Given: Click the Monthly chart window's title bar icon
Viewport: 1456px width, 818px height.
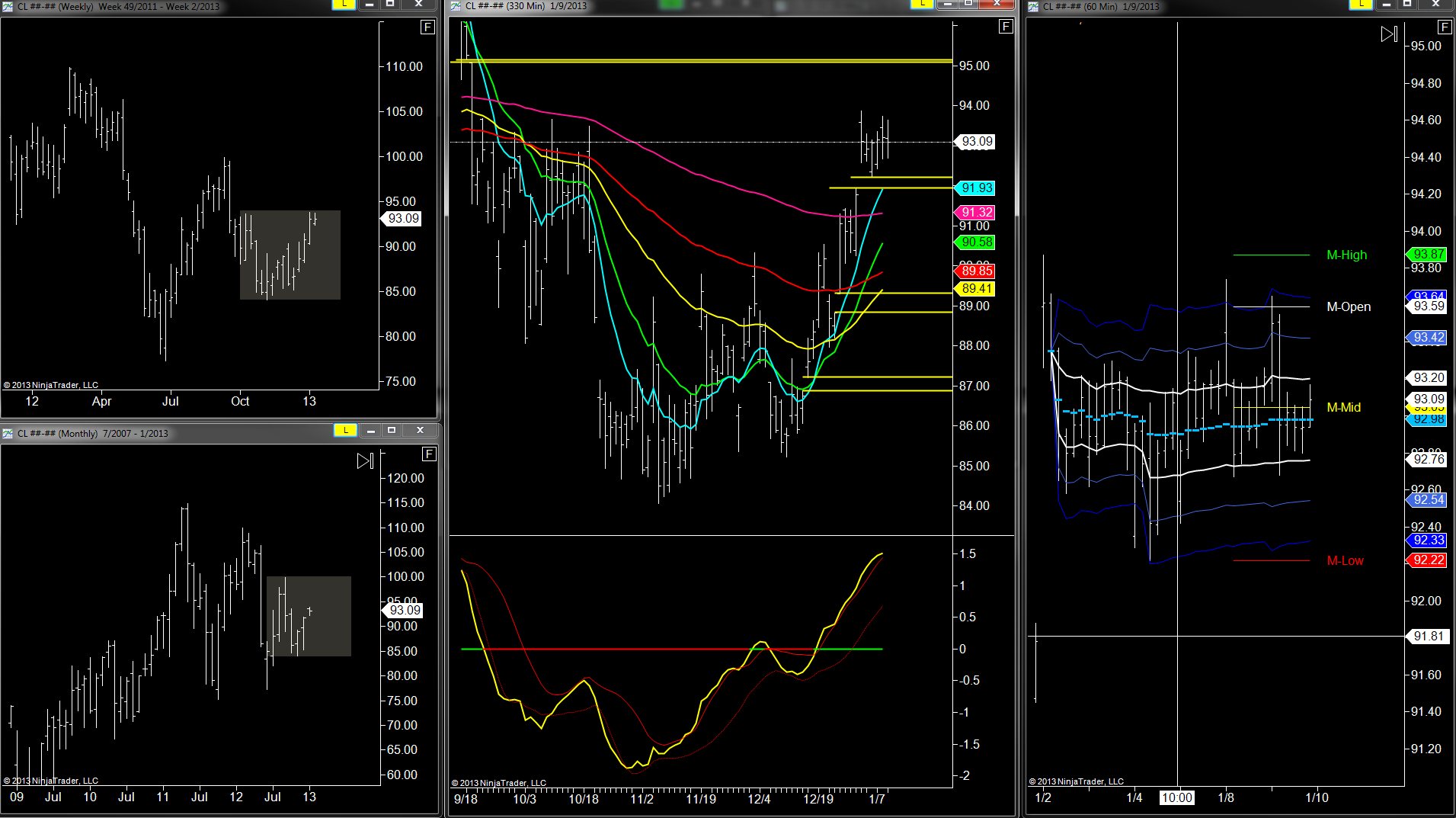Looking at the screenshot, I should tap(8, 433).
